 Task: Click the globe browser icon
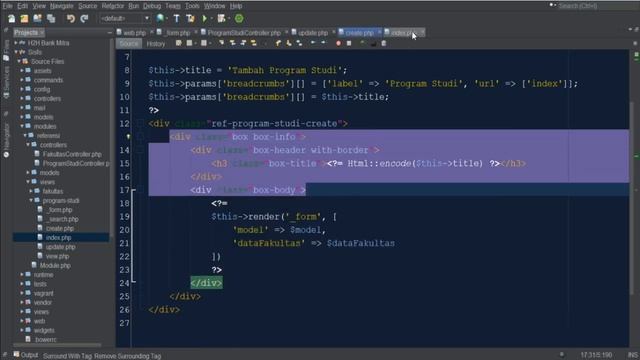160,18
